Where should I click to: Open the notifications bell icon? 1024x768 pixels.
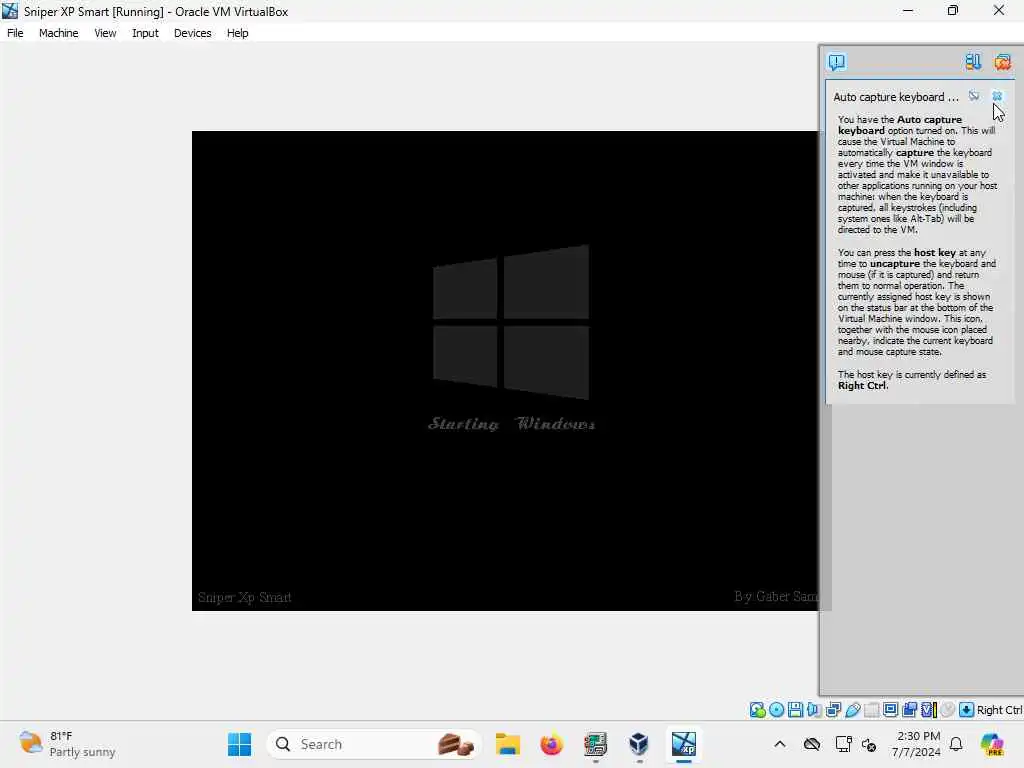(956, 744)
